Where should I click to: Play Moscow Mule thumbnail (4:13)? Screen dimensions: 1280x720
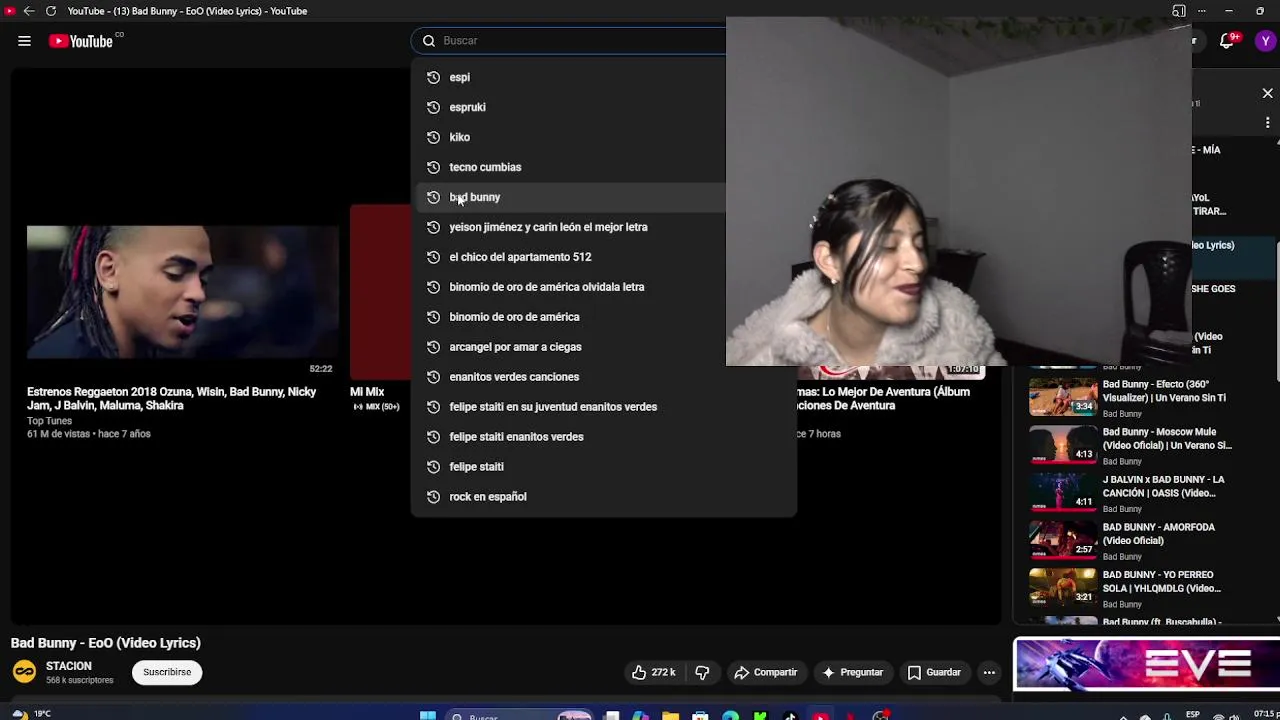(1063, 444)
